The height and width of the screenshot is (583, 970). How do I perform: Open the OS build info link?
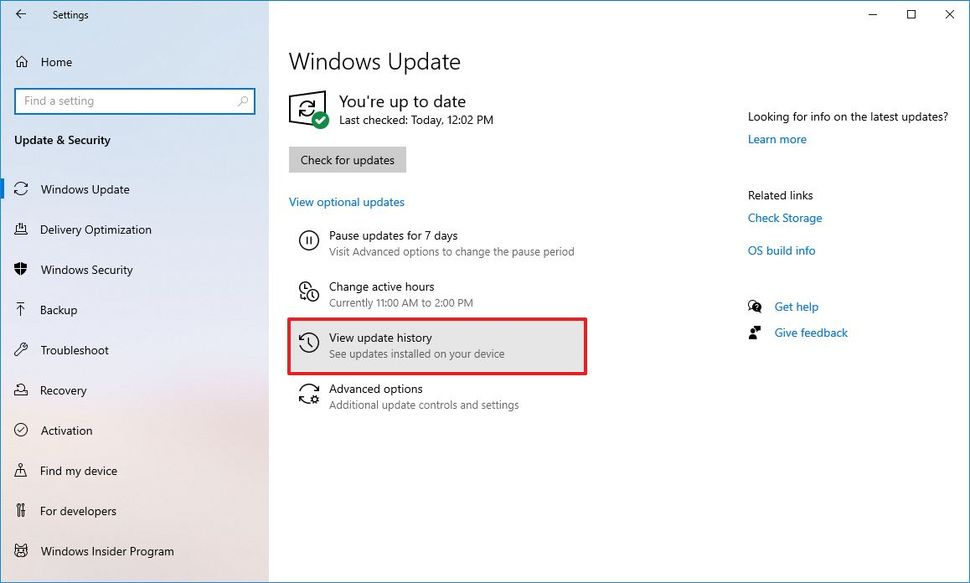[781, 251]
